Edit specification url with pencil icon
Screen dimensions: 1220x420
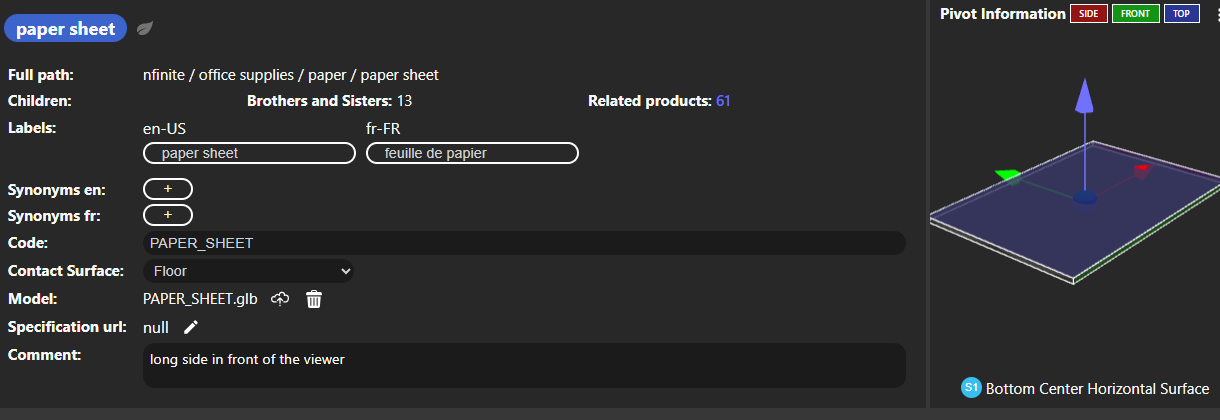coord(191,327)
